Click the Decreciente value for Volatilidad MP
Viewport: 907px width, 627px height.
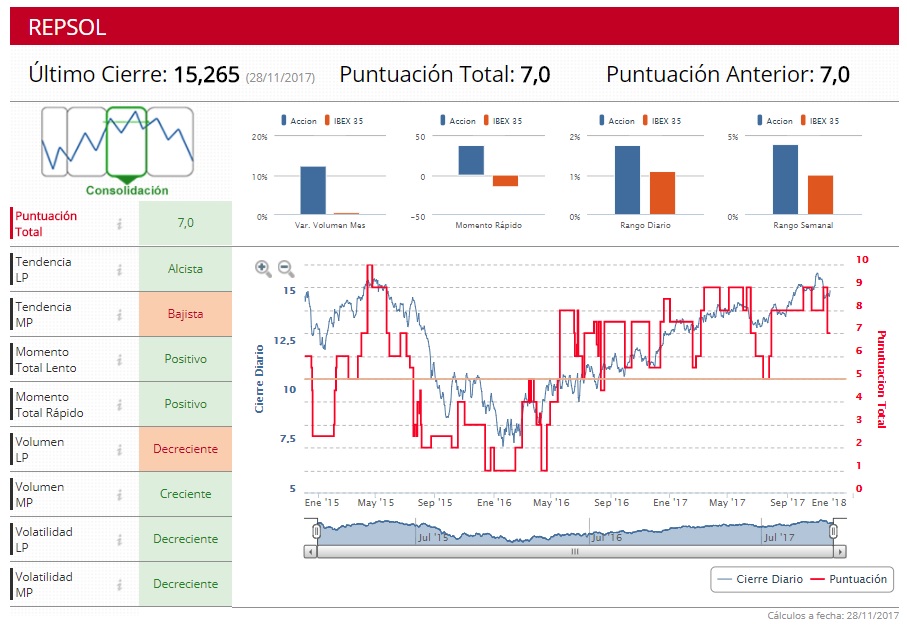point(185,584)
